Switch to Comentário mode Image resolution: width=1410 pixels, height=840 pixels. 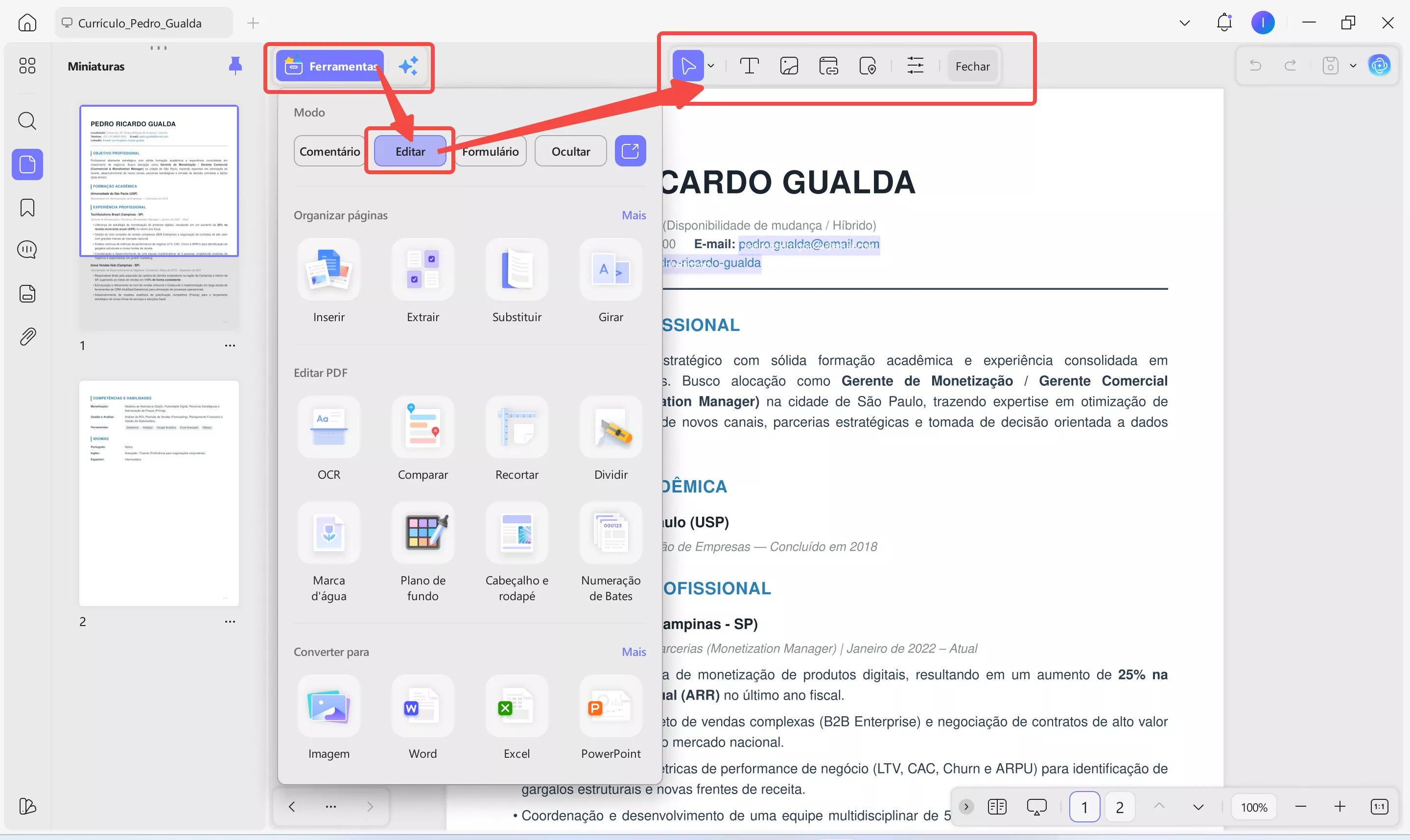tap(329, 151)
